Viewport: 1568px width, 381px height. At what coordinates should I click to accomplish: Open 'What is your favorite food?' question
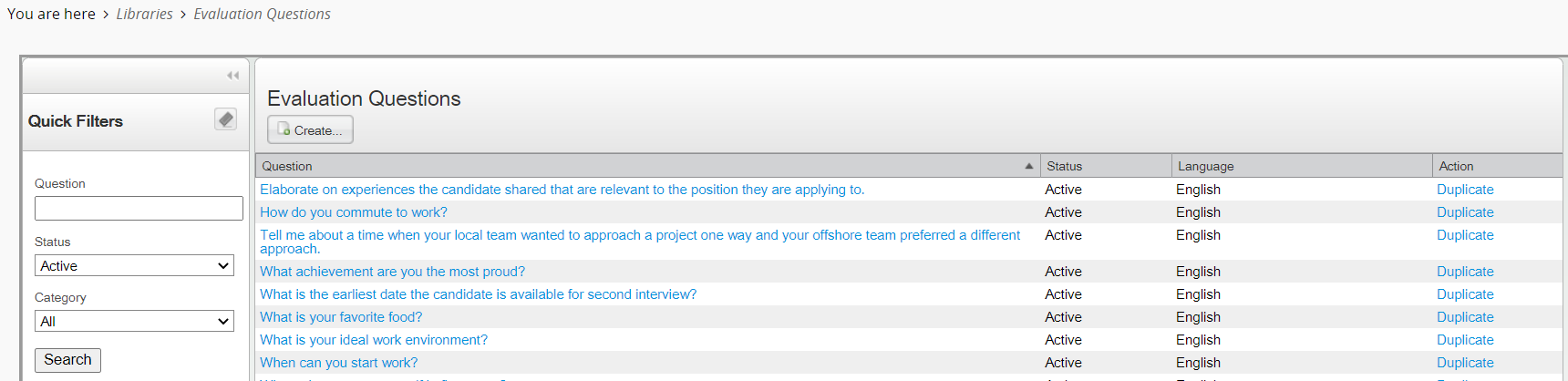tap(341, 317)
